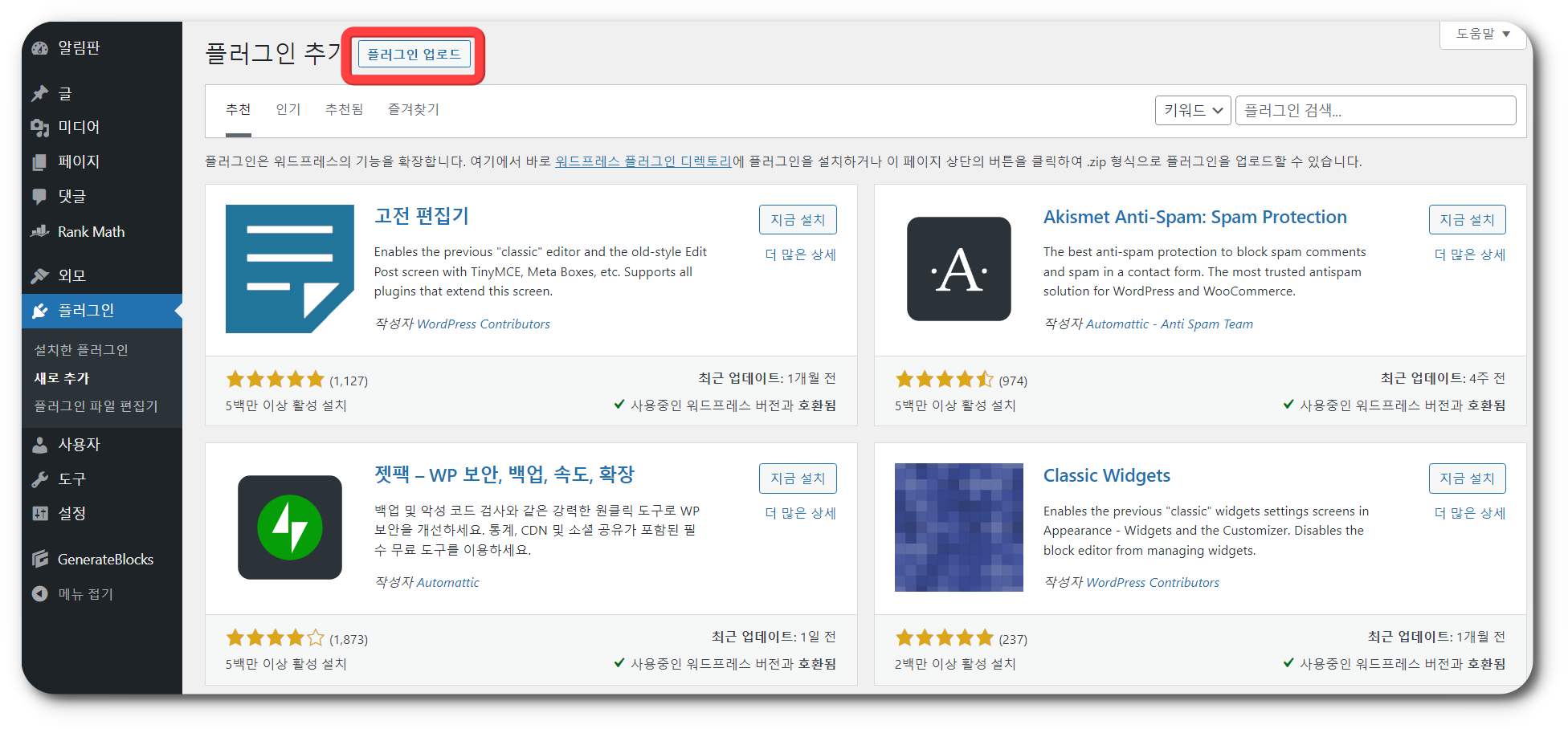The height and width of the screenshot is (729, 1568).
Task: Click the Classic Widgets blue thumbnail
Action: [x=959, y=527]
